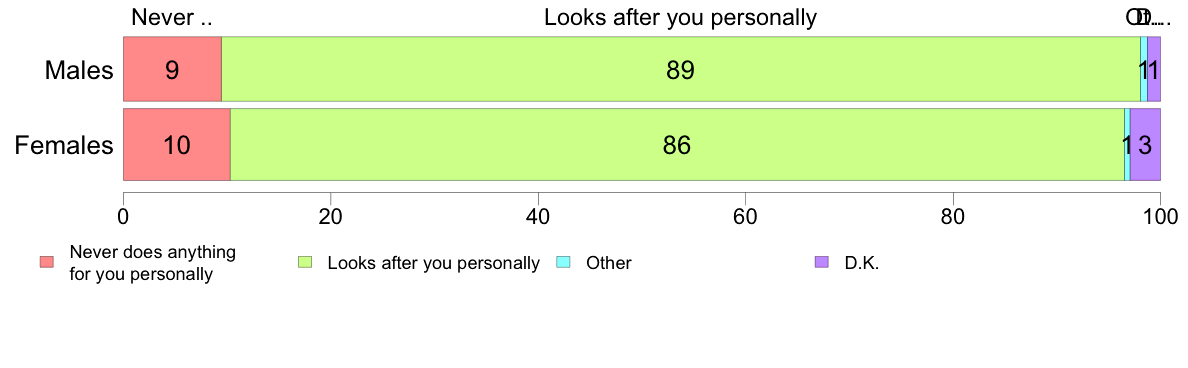The image size is (1188, 368).
Task: Select the Females green segment showing 86
Action: [x=677, y=145]
